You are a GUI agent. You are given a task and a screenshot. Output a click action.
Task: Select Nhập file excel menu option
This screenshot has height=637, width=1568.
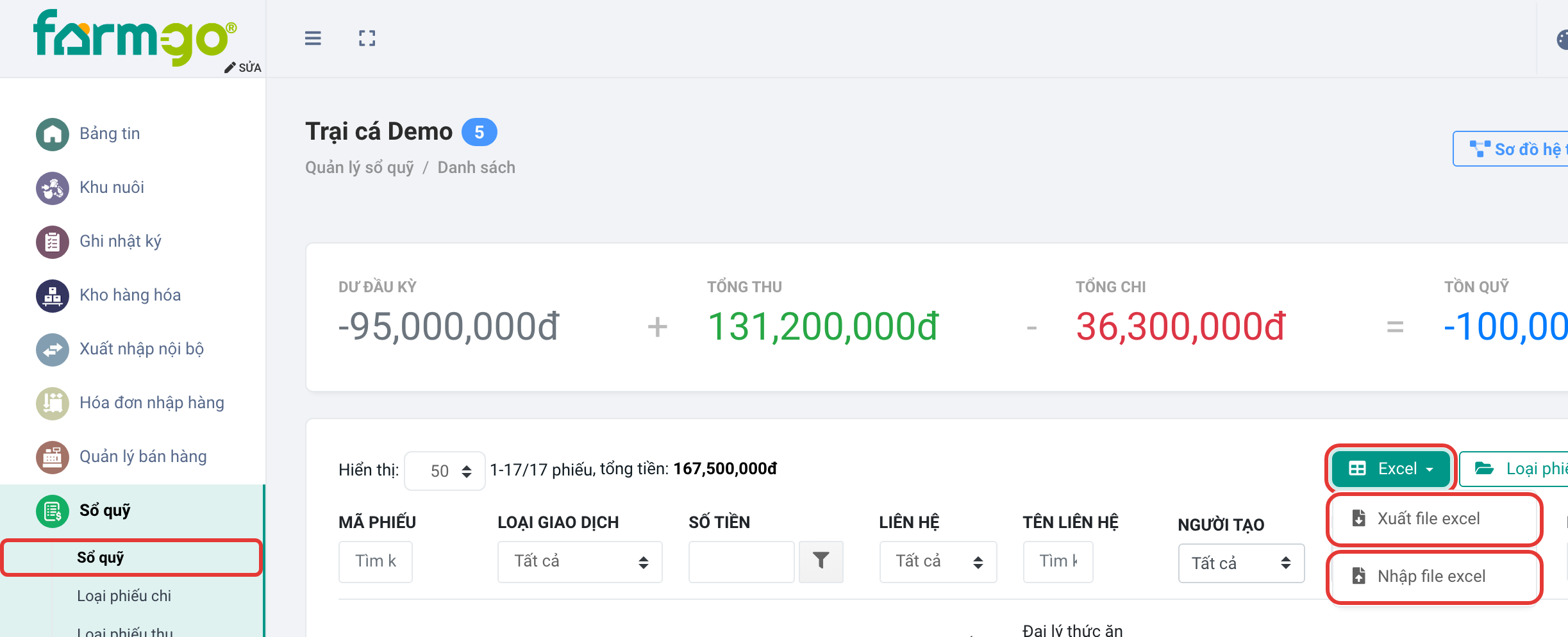[1434, 576]
